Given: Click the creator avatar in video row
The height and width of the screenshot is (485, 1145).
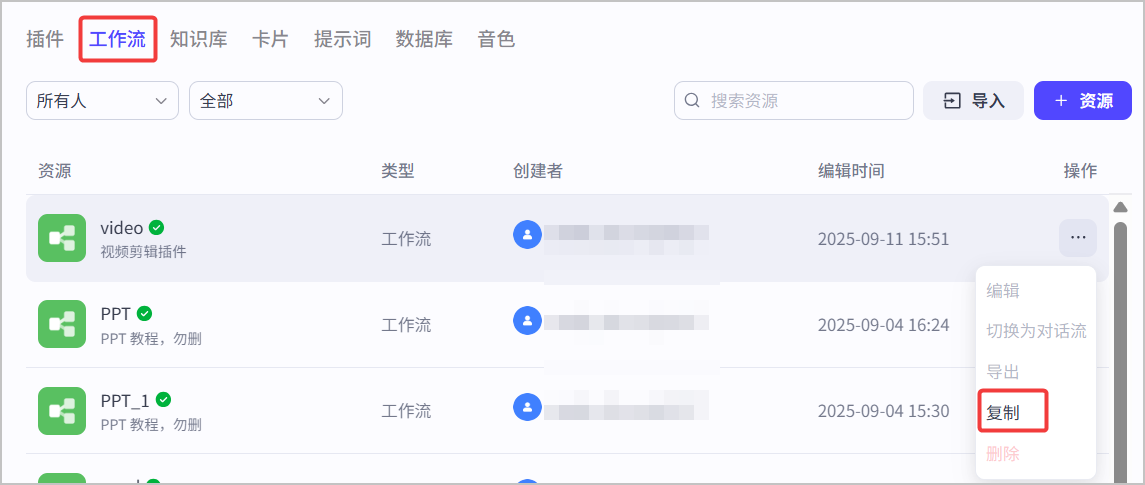Looking at the screenshot, I should (527, 234).
